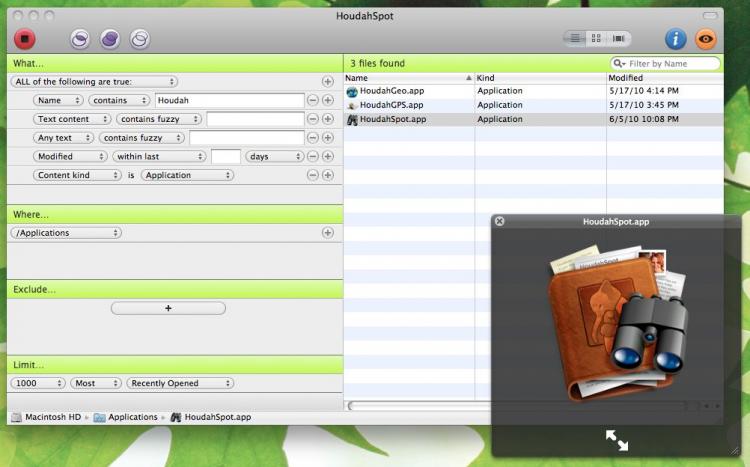Open the Modified attribute dropdown
Screen dimensions: 750x467
click(x=70, y=156)
